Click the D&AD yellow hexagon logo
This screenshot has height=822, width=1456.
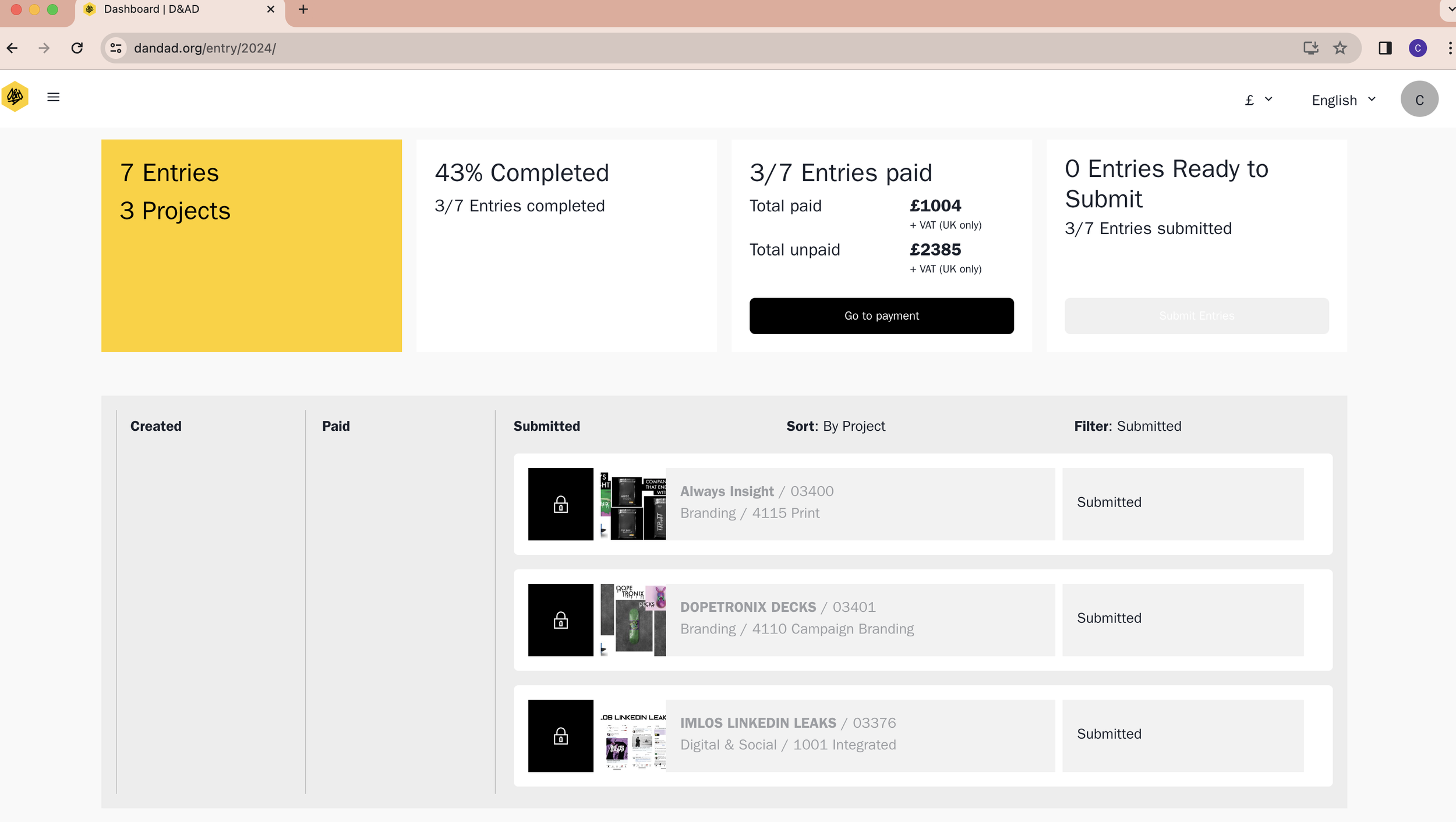[15, 97]
